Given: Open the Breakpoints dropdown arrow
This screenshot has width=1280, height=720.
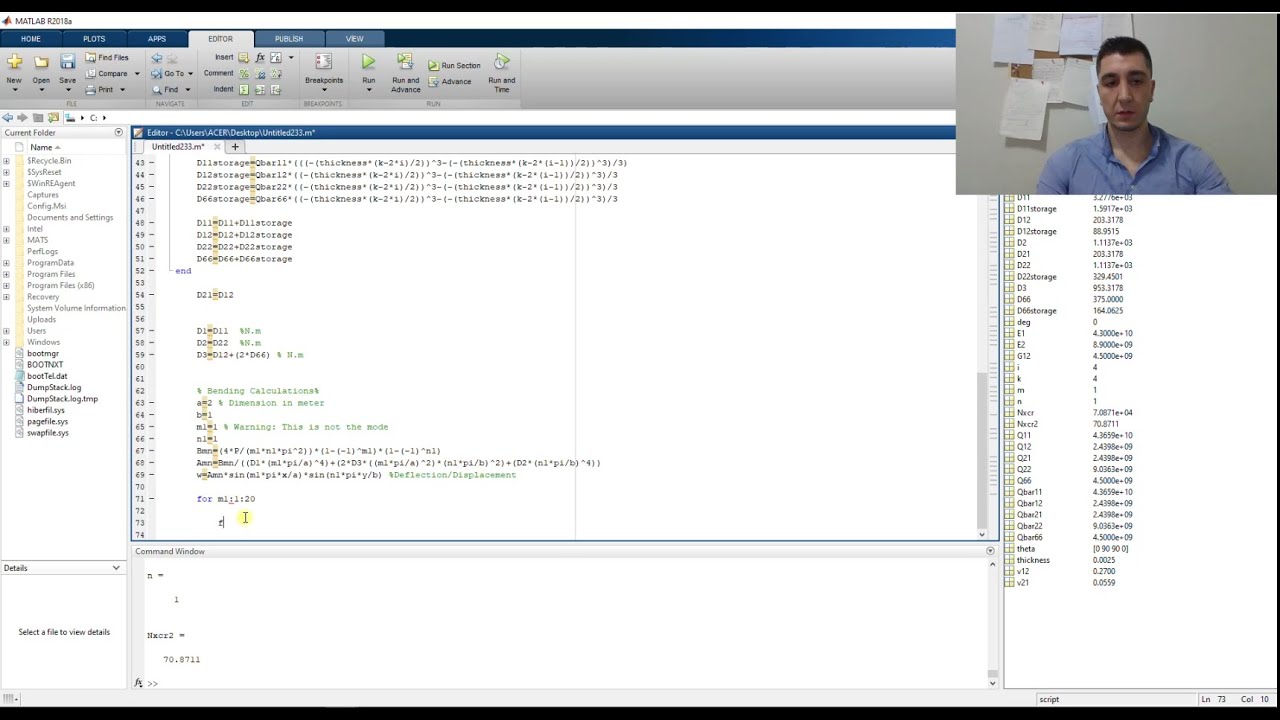Looking at the screenshot, I should [x=323, y=90].
